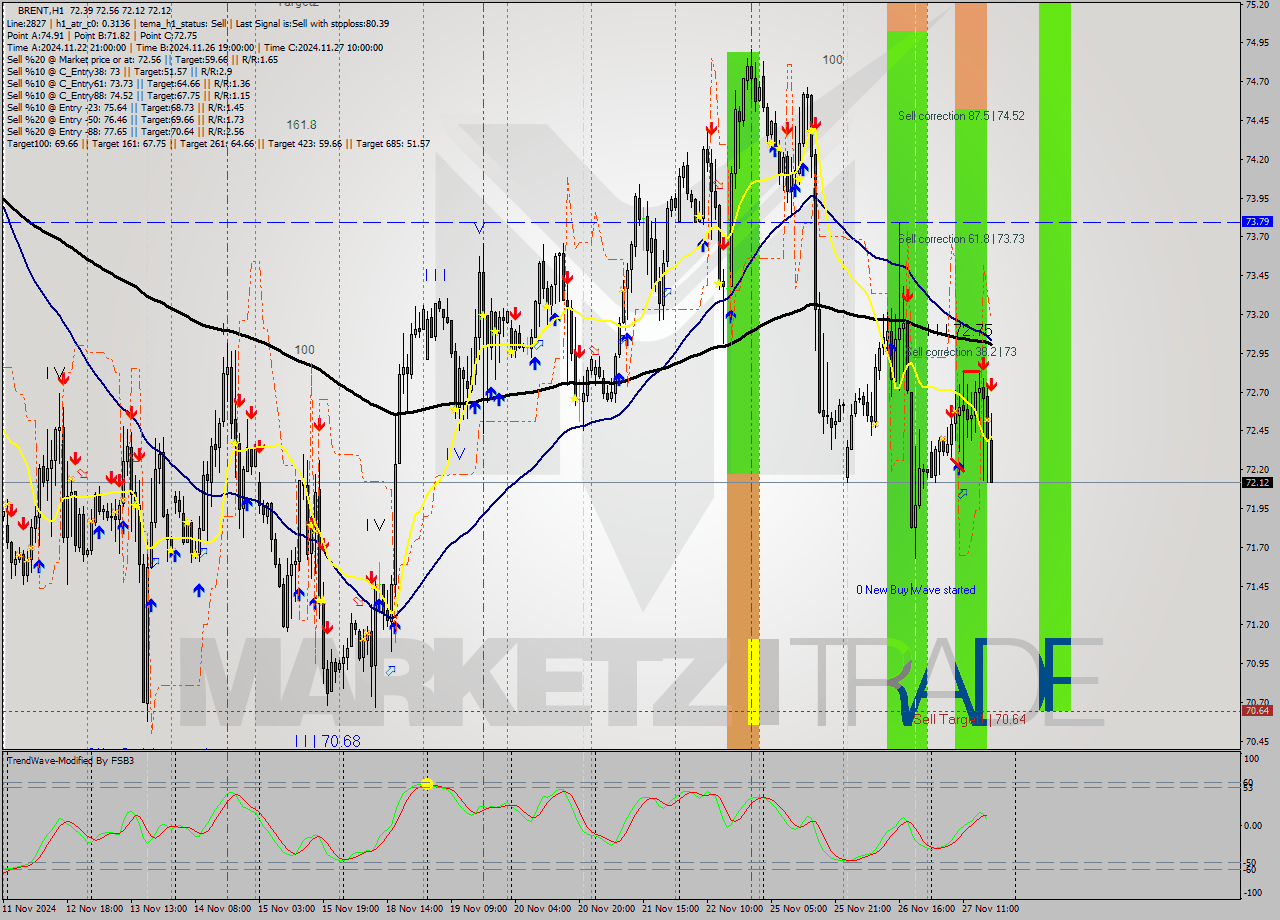
Task: Click the 'Sell Target | 70.64' label
Action: pyautogui.click(x=969, y=719)
